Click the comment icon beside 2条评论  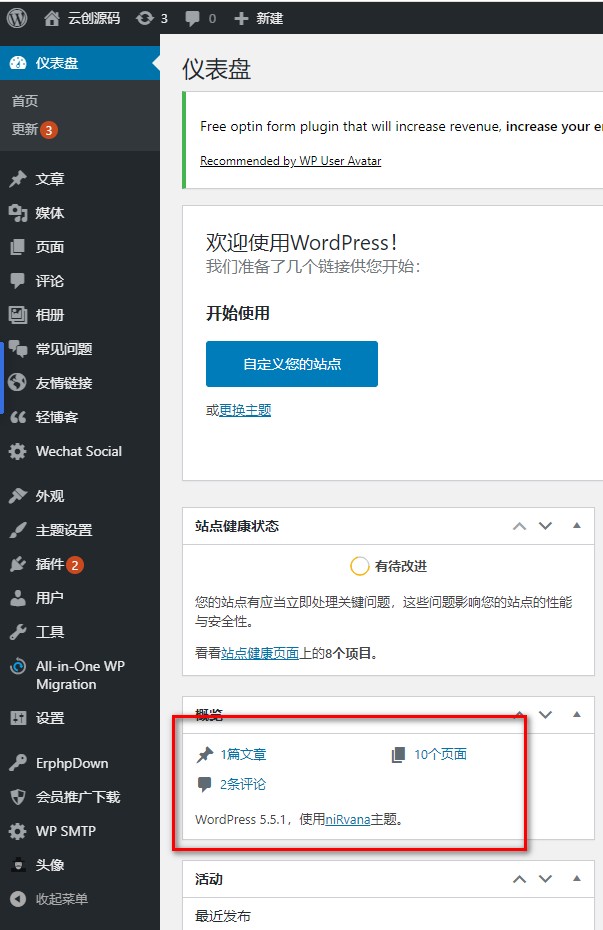[x=205, y=785]
